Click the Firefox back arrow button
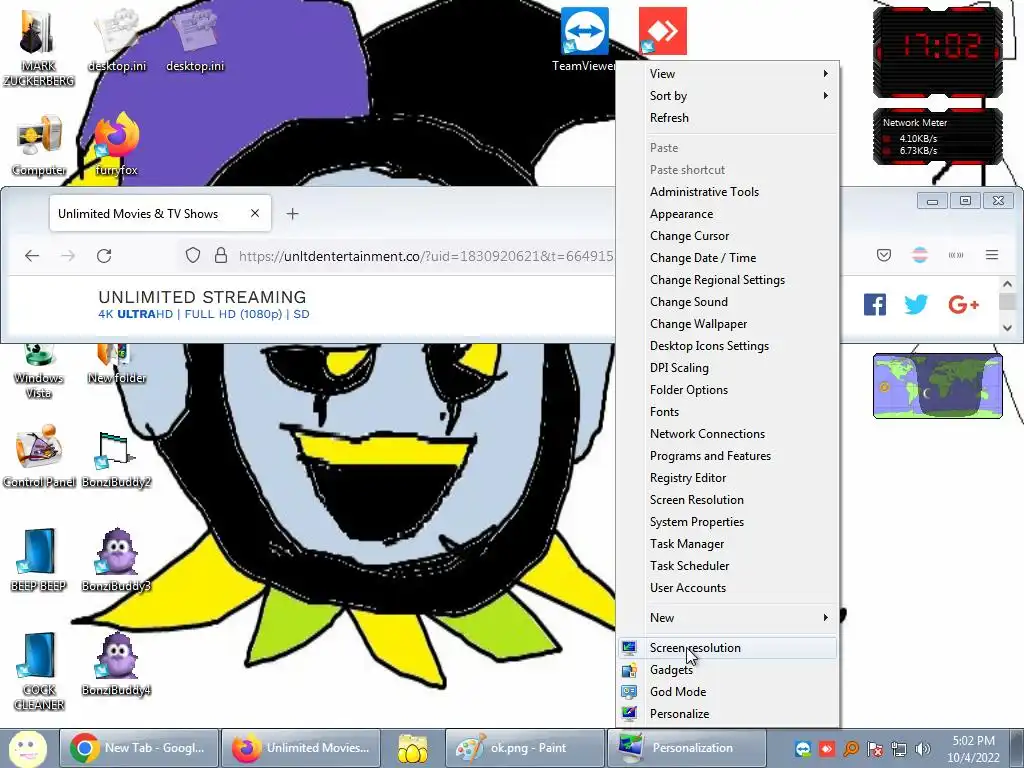1024x768 pixels. pyautogui.click(x=32, y=256)
